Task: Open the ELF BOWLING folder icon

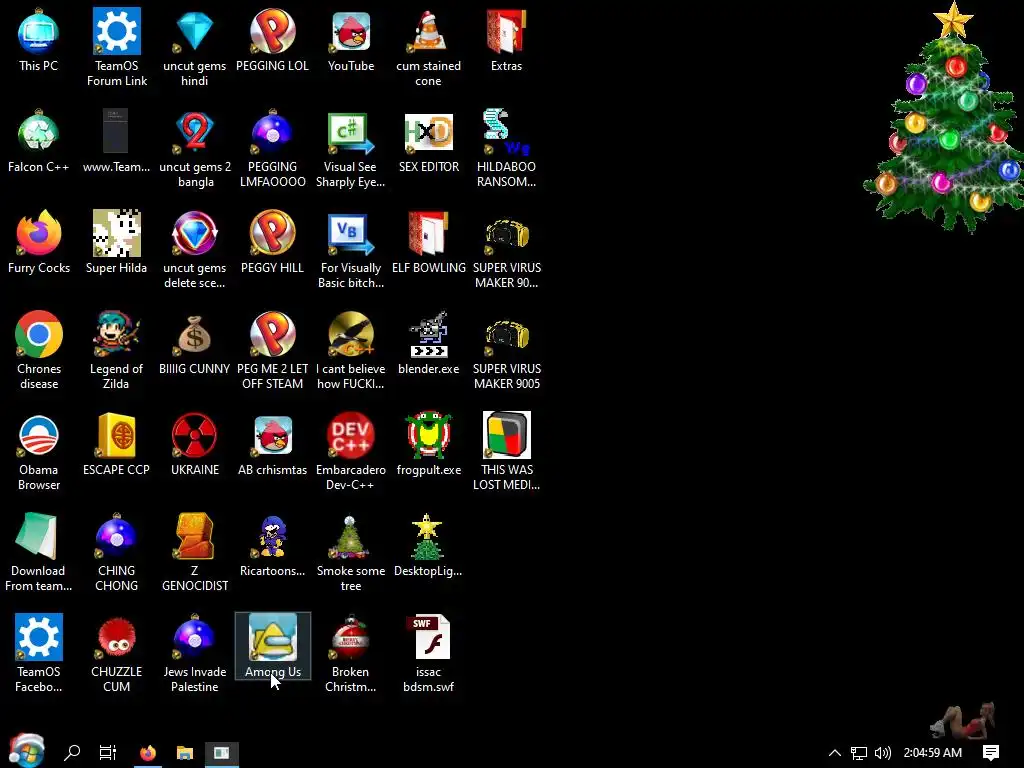Action: pyautogui.click(x=428, y=242)
